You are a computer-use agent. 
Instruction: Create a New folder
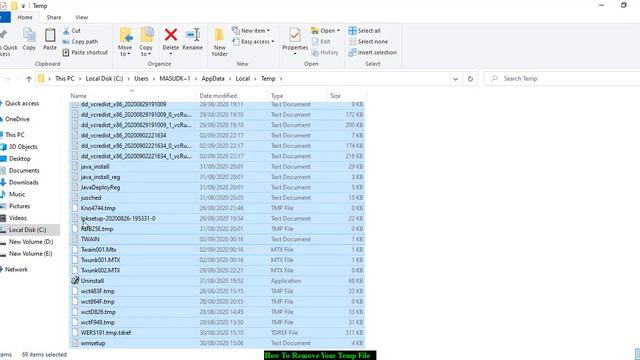220,42
